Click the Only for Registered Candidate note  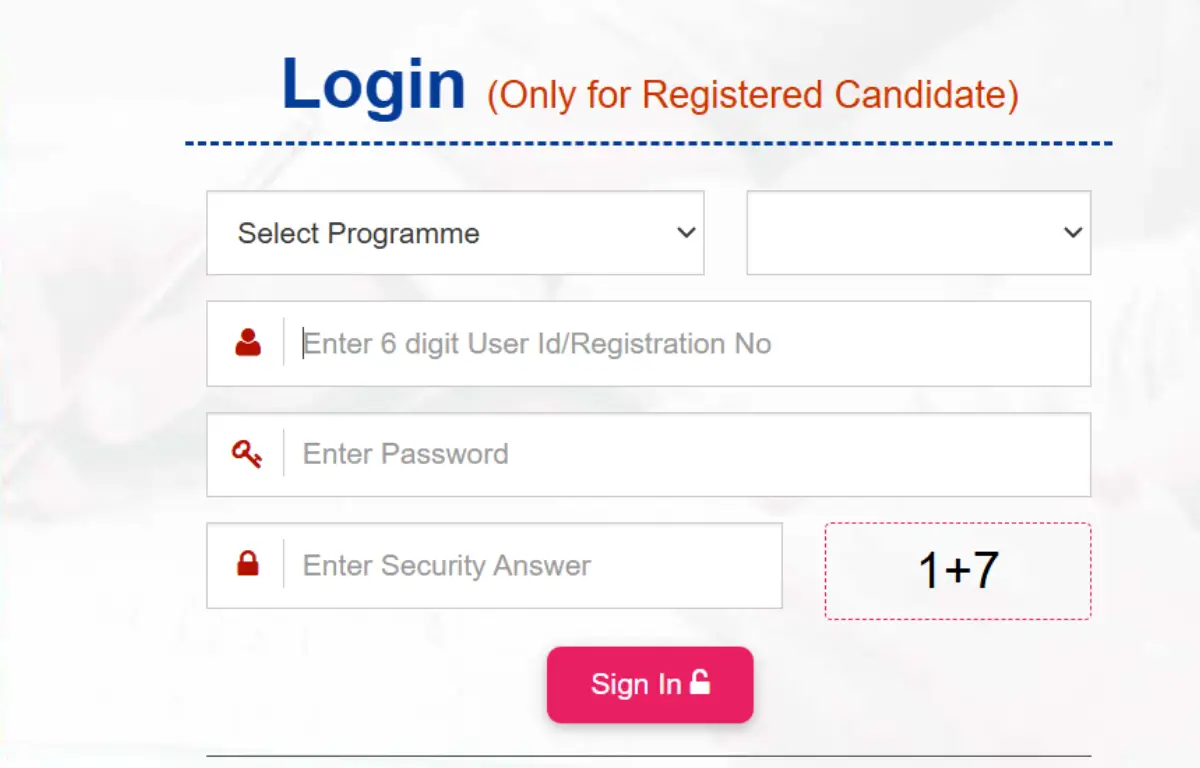coord(753,95)
